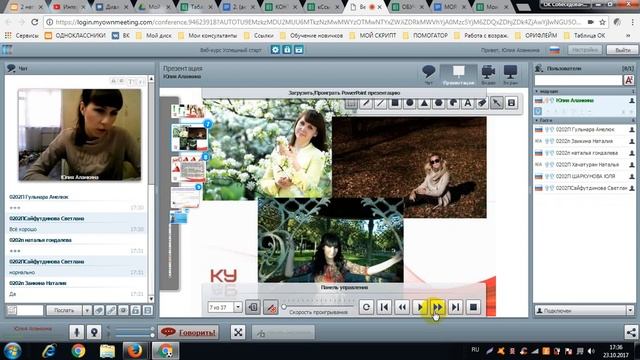Open the Настройки settings button
Screen dimensions: 640x360
click(585, 50)
